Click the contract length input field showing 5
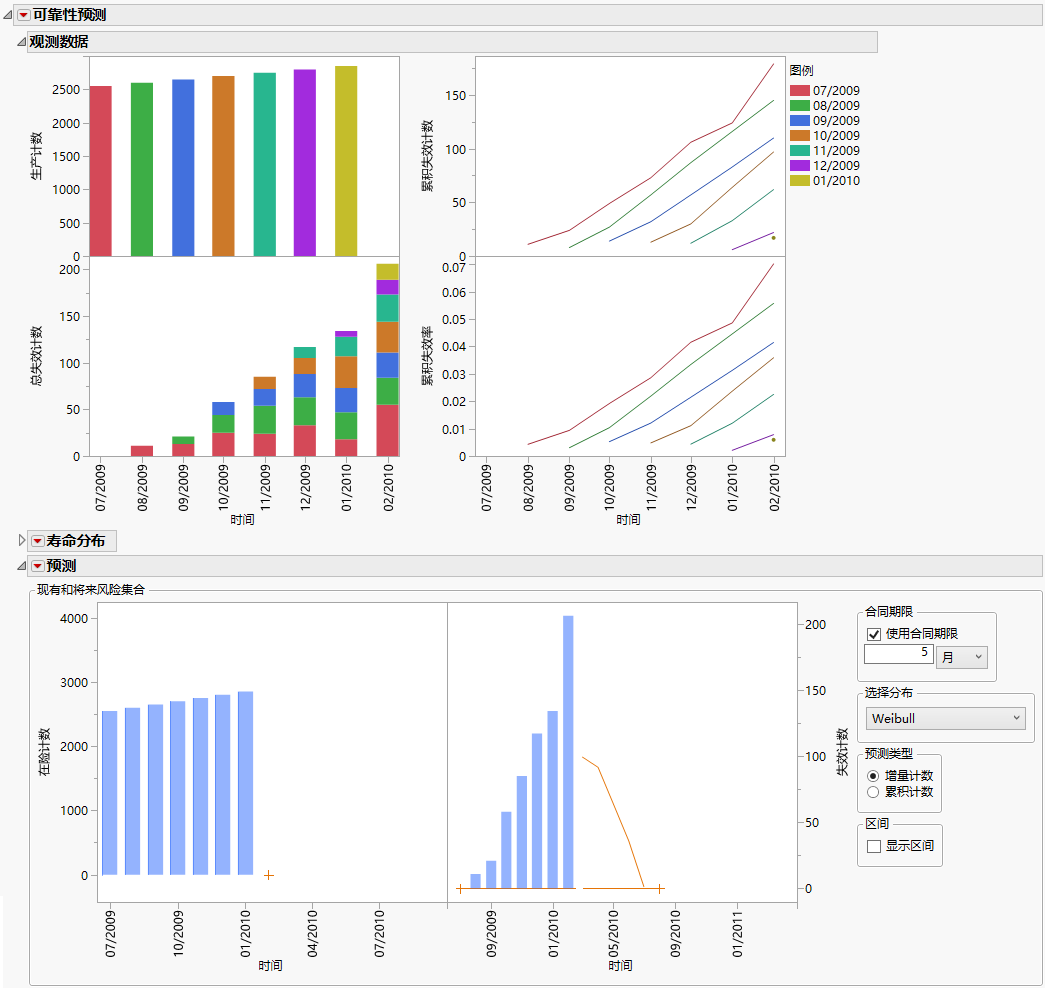This screenshot has height=988, width=1045. click(898, 656)
